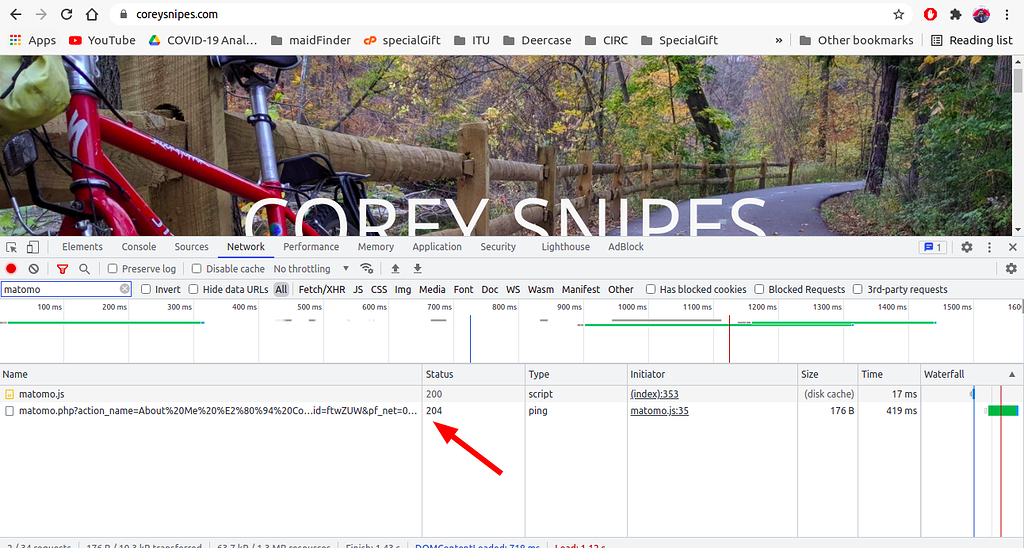Click the Waterfall column sort arrow

coord(1010,374)
